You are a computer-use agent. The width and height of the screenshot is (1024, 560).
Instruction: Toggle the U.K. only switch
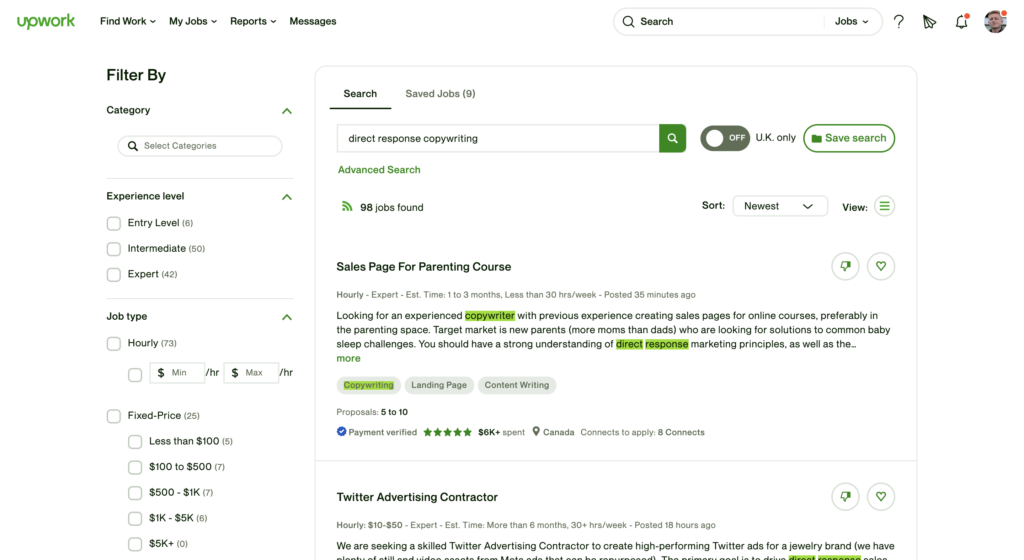click(x=725, y=138)
